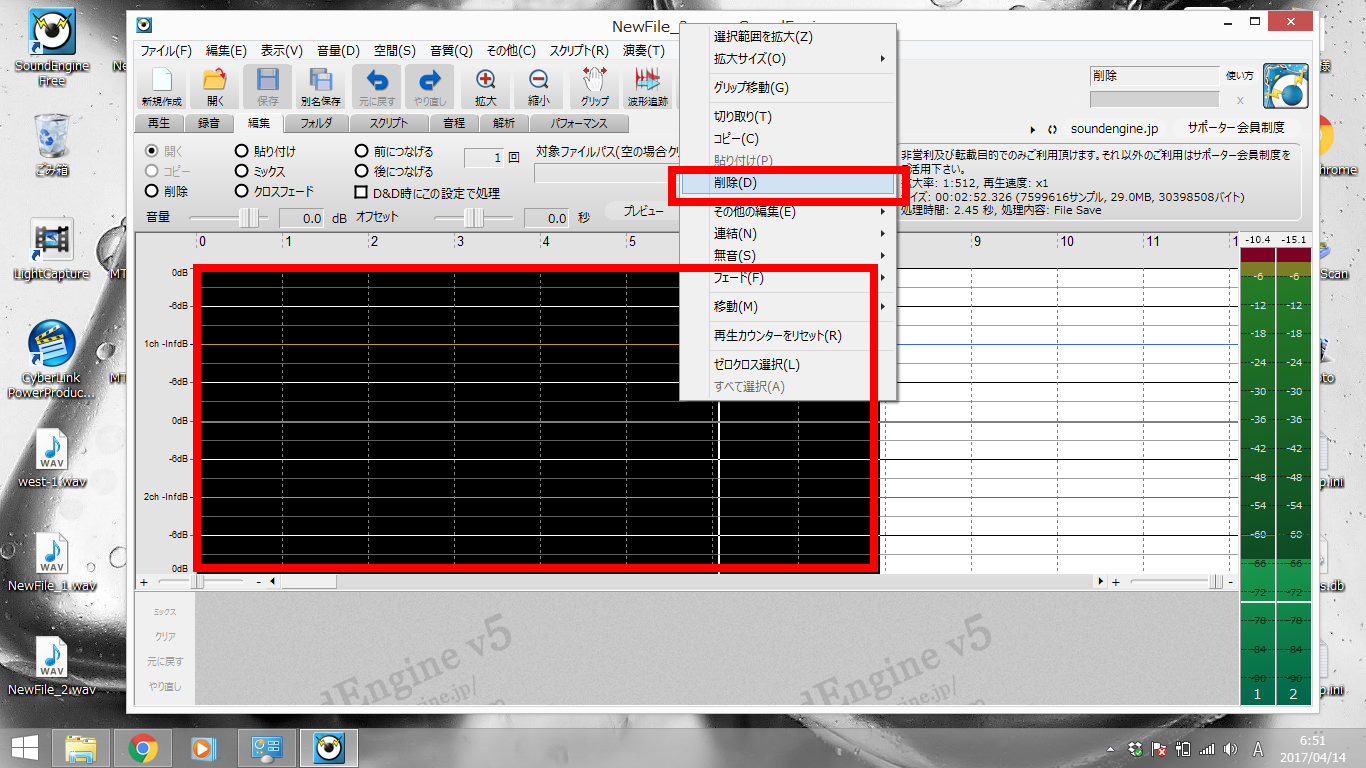Image resolution: width=1366 pixels, height=768 pixels.
Task: Open the 音量(D) menu
Action: [338, 51]
